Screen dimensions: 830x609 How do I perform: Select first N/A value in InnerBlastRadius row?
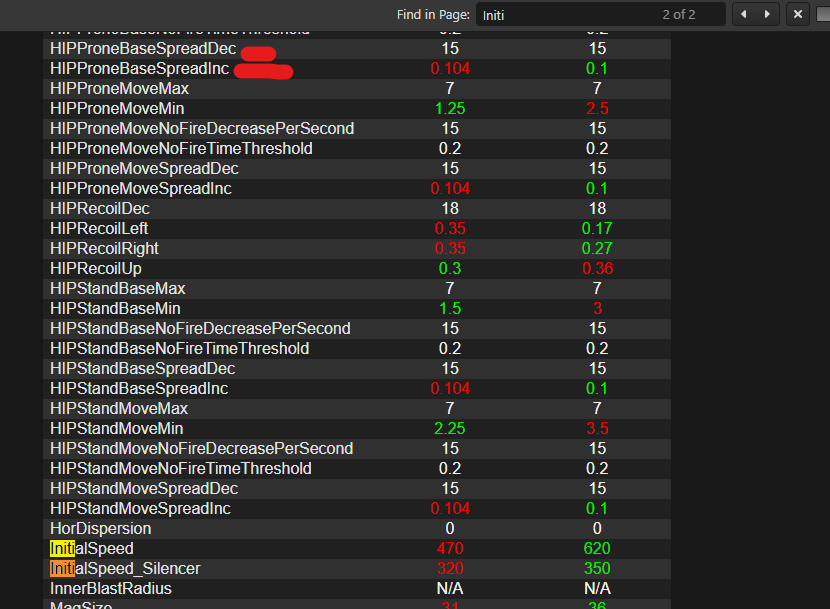(x=450, y=588)
